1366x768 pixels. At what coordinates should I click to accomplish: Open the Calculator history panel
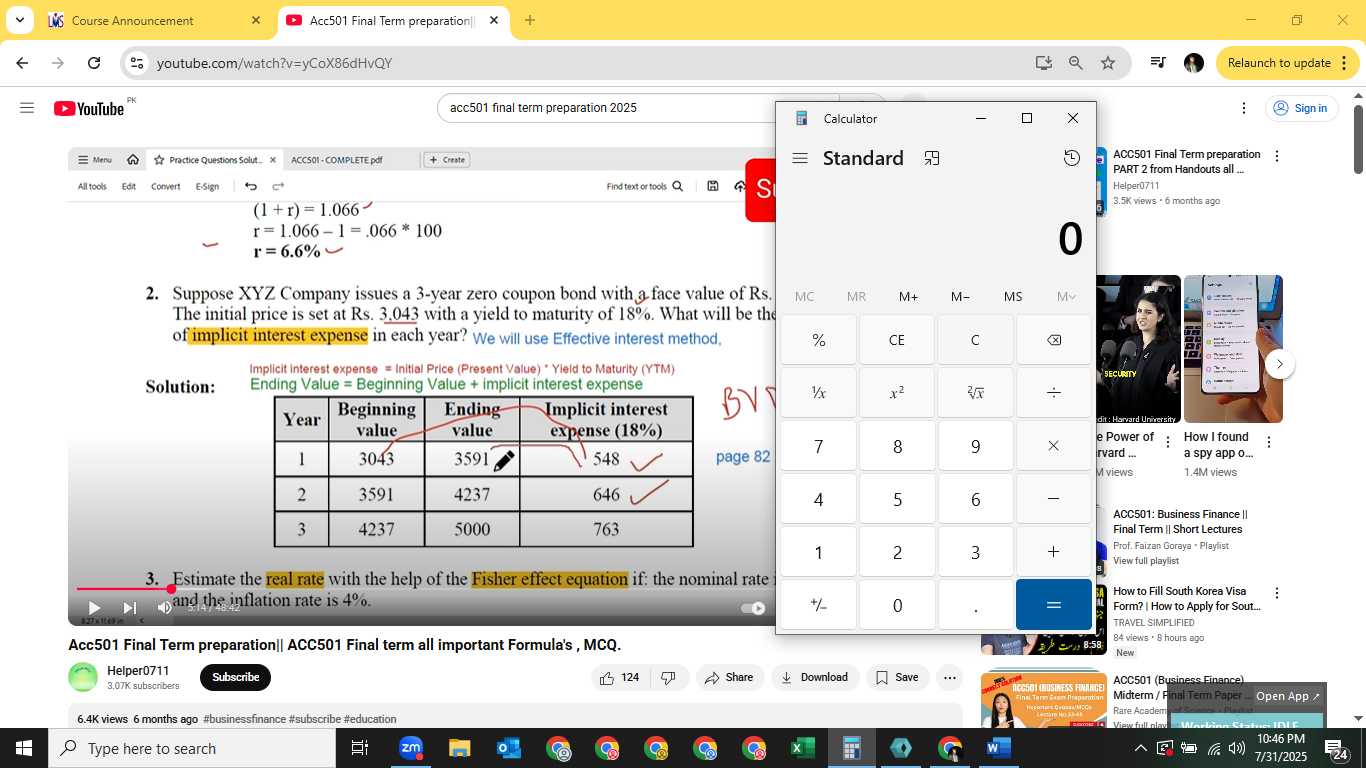1072,158
